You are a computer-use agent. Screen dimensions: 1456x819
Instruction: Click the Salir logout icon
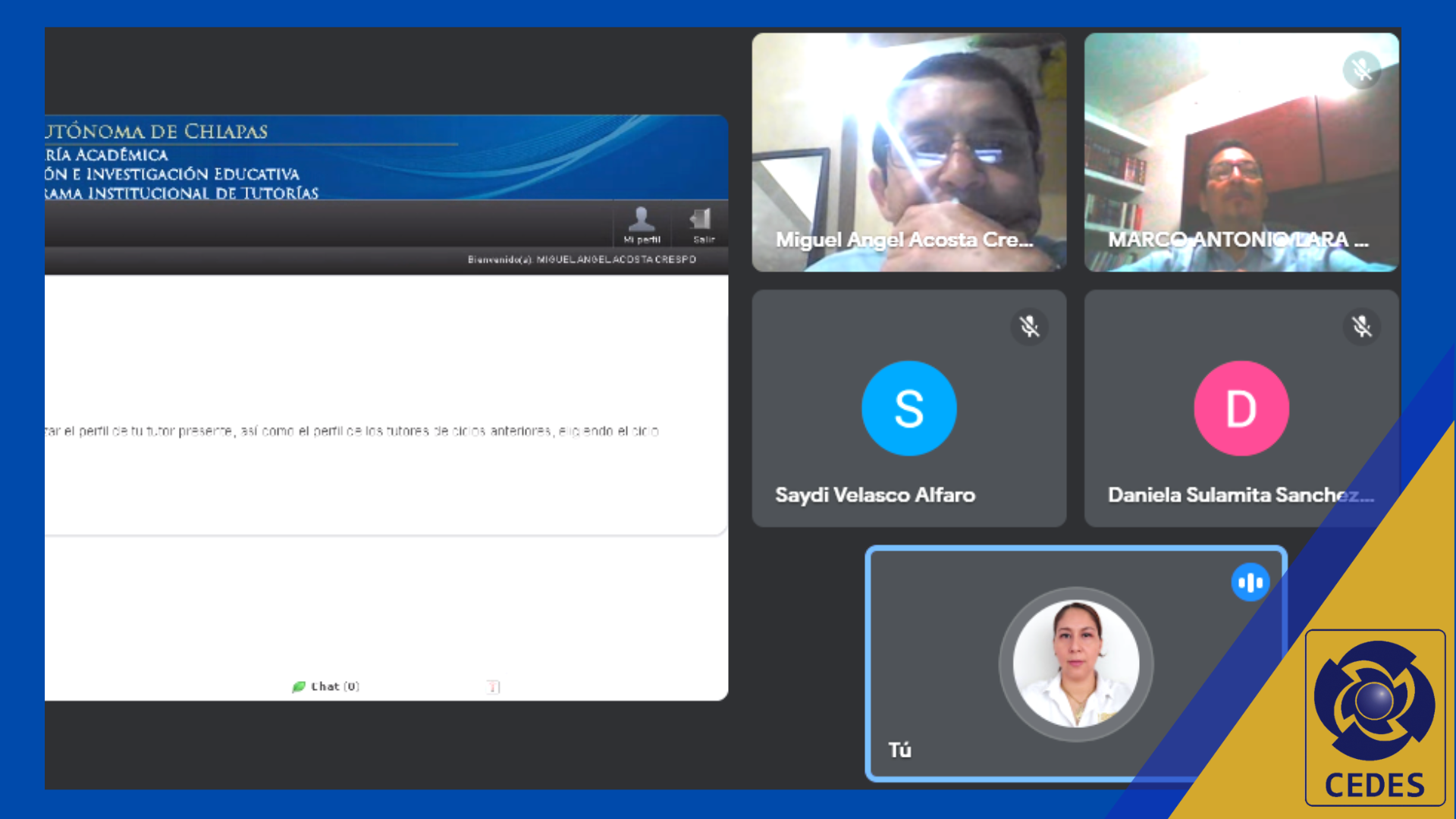pyautogui.click(x=703, y=224)
